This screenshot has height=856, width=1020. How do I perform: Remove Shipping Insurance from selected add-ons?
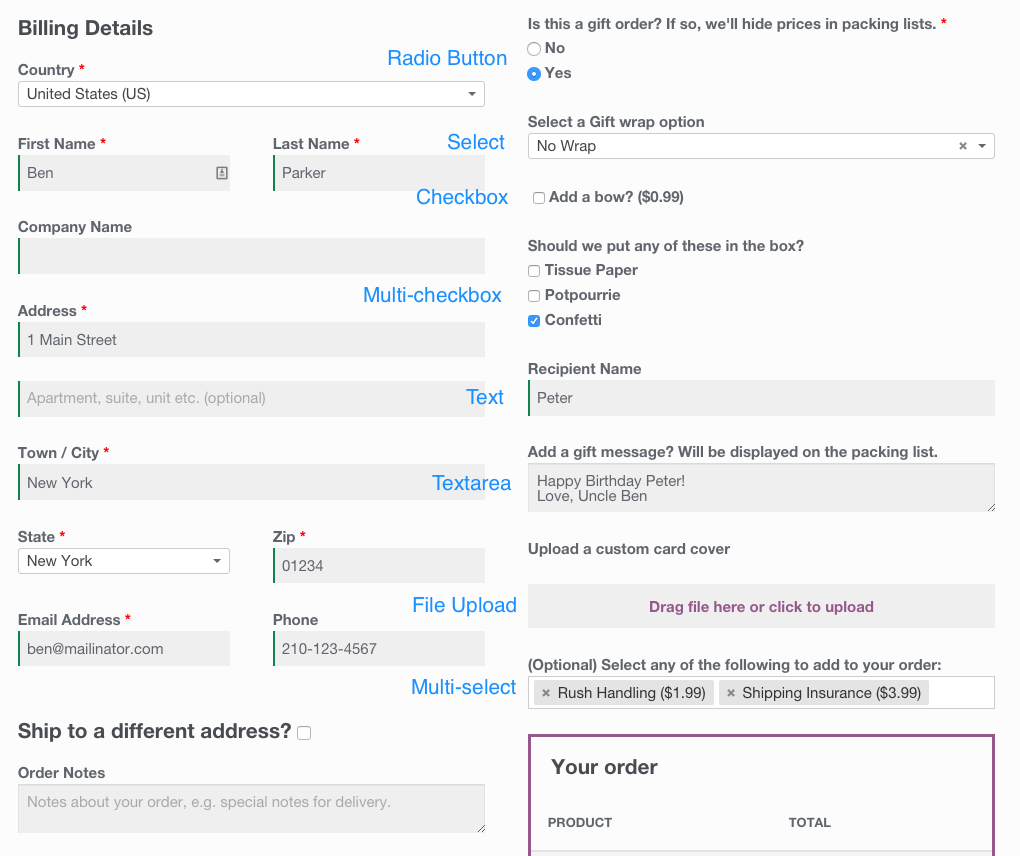(x=731, y=693)
